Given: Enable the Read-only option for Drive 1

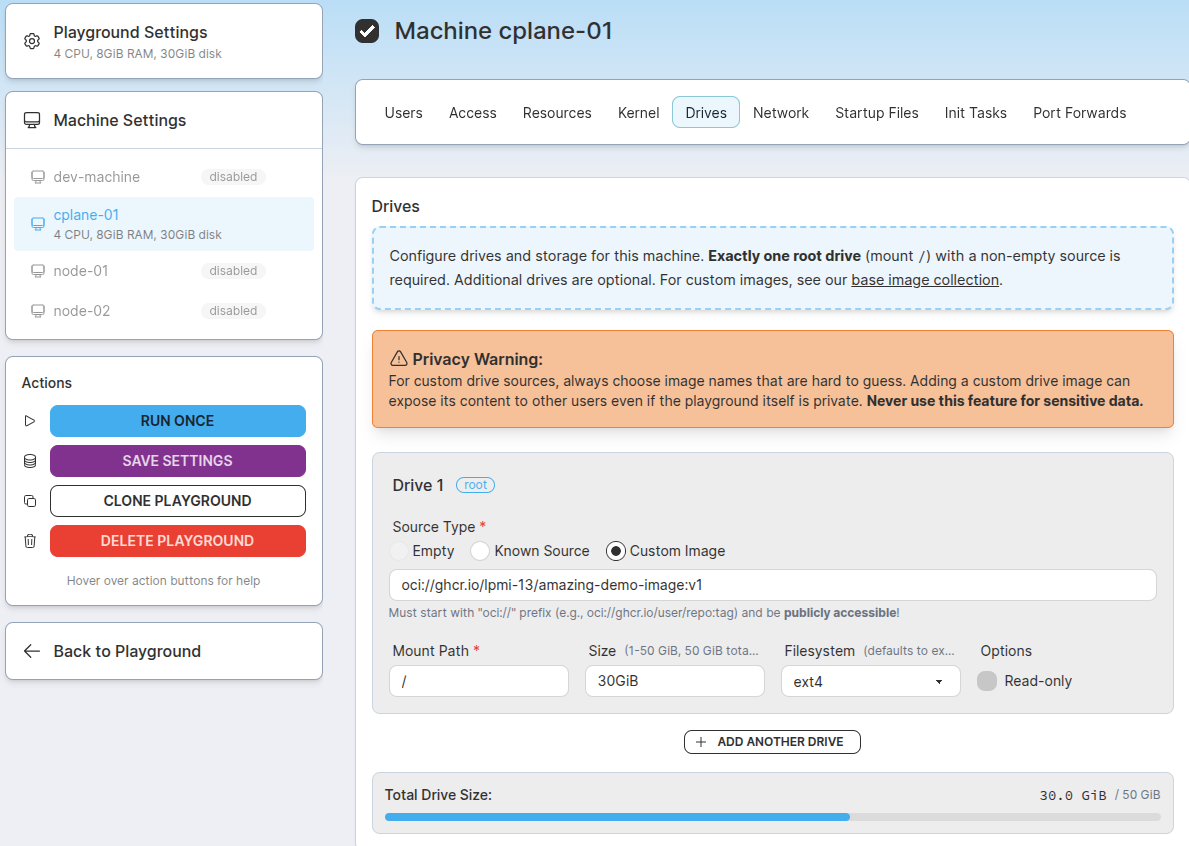Looking at the screenshot, I should [986, 680].
